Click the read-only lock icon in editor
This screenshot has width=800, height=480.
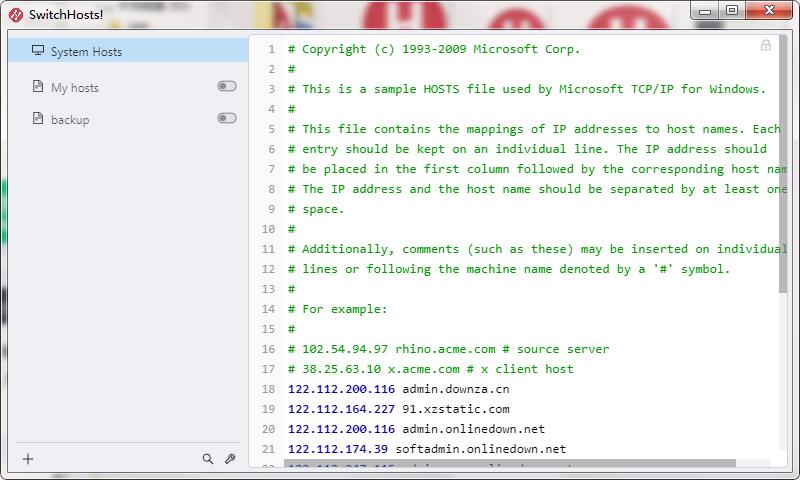coord(766,46)
